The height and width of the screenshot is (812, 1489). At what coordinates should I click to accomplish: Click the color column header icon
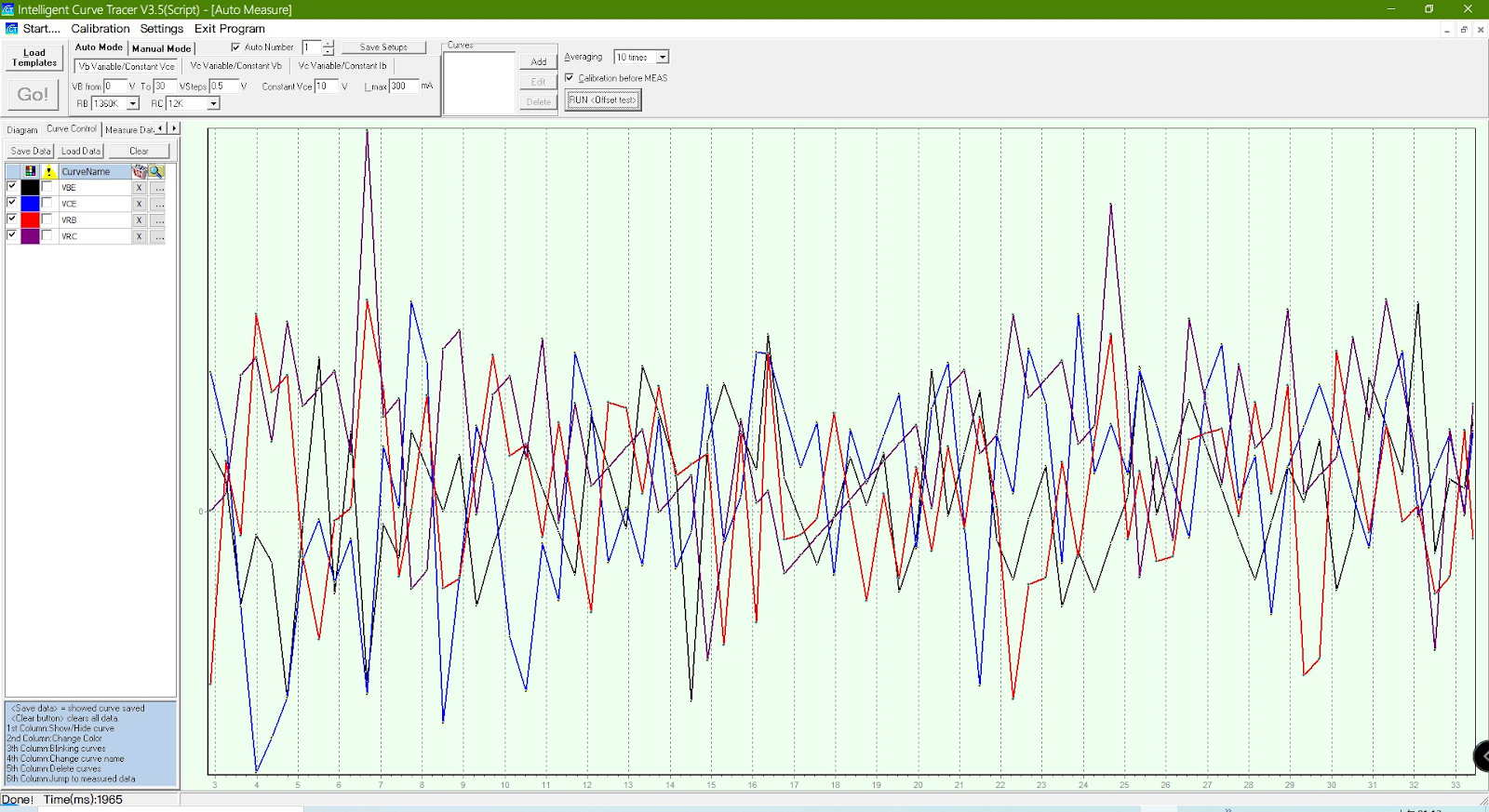pos(31,171)
